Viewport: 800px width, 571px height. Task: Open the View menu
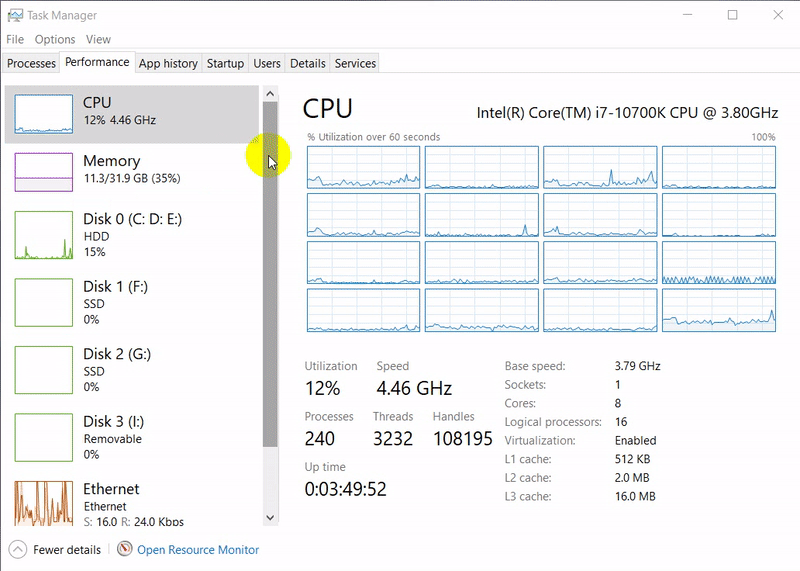click(x=98, y=39)
